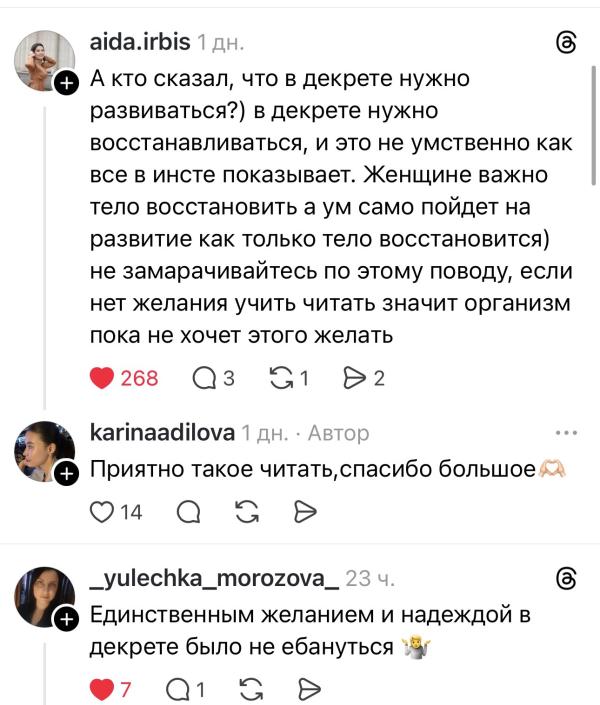Open aida.irbis profile via username
The height and width of the screenshot is (705, 600).
139,43
